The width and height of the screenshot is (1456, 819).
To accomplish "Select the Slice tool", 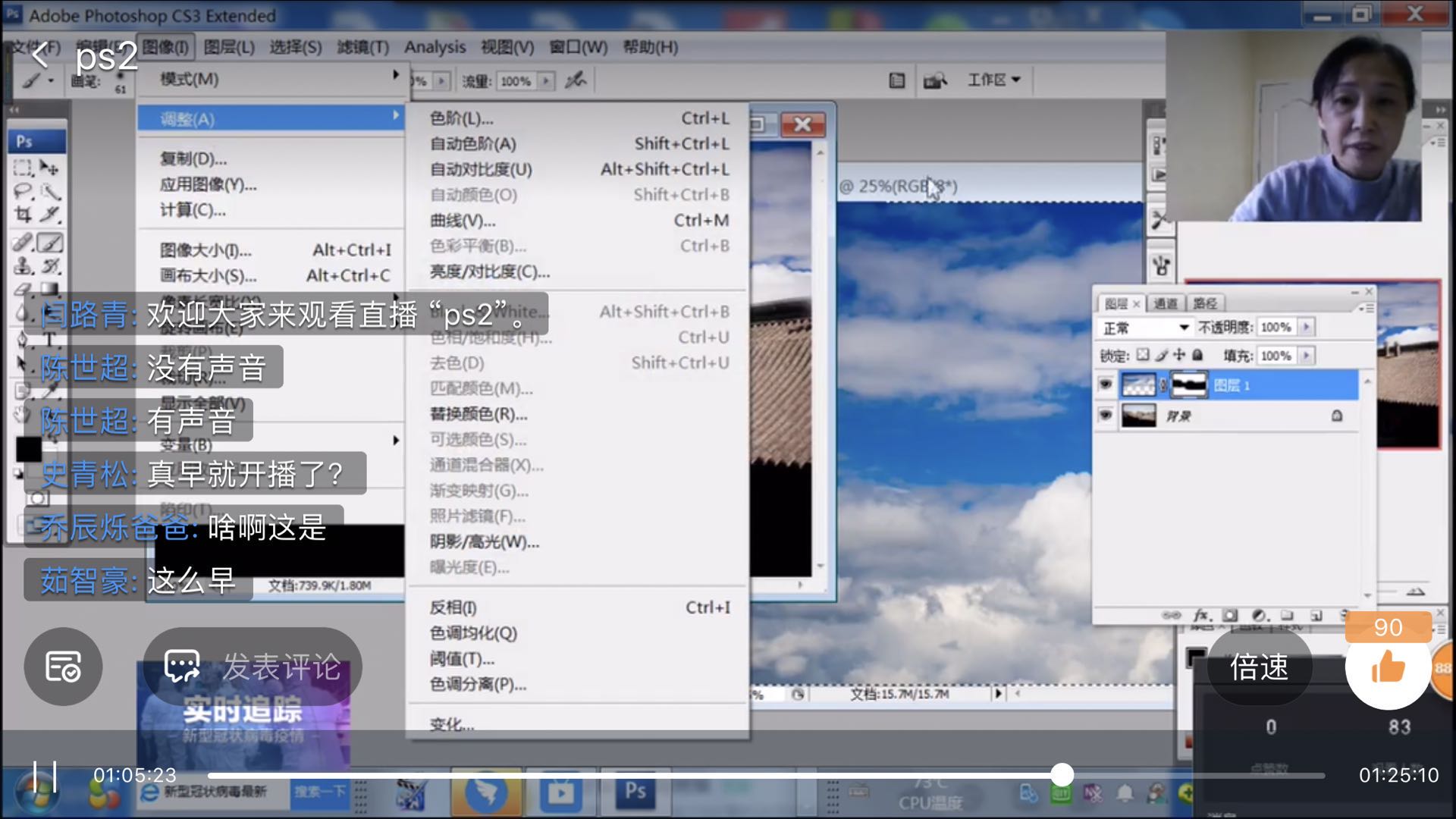I will coord(49,215).
